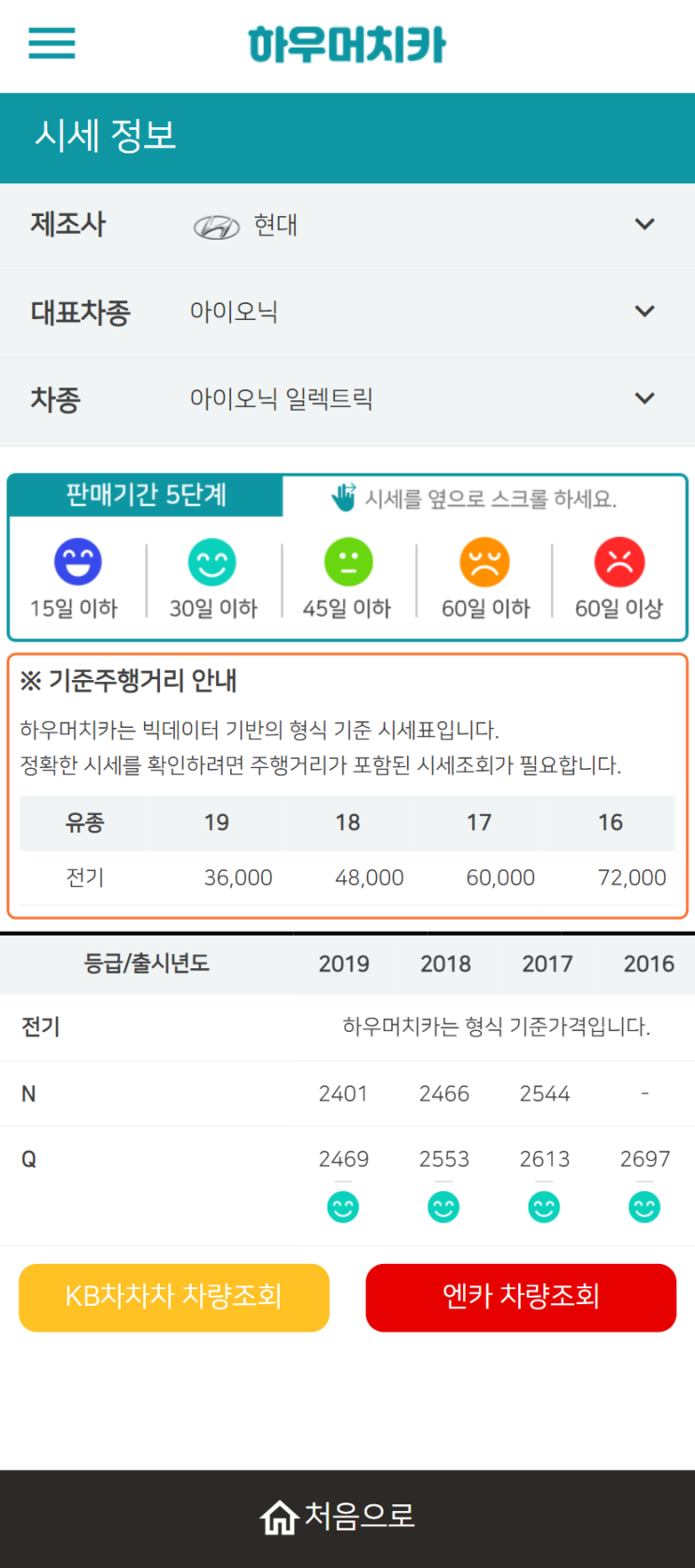This screenshot has height=1568, width=695.
Task: Select Q grade 2019 price 2469
Action: click(x=343, y=1159)
